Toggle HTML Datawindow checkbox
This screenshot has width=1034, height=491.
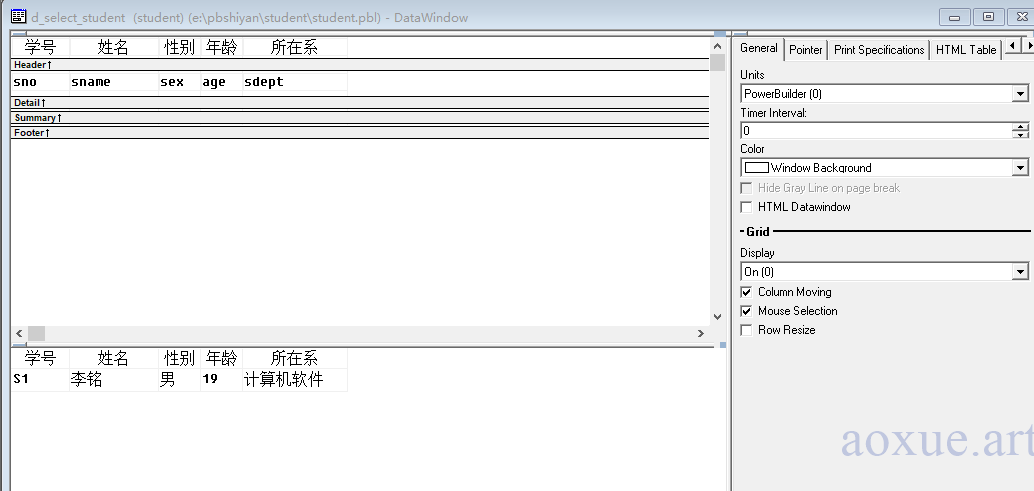pyautogui.click(x=746, y=207)
